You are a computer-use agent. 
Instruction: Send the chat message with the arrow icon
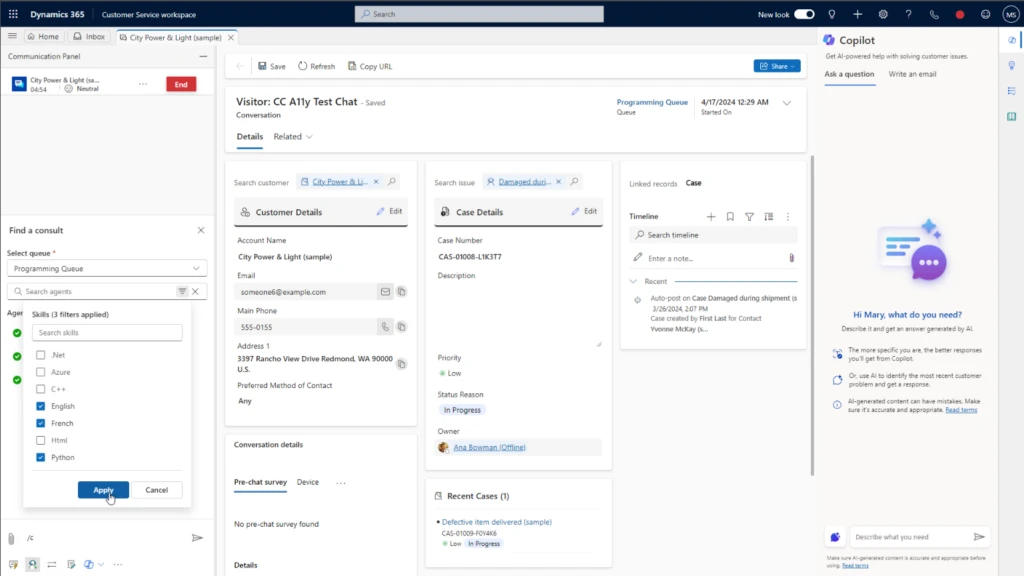[x=198, y=537]
